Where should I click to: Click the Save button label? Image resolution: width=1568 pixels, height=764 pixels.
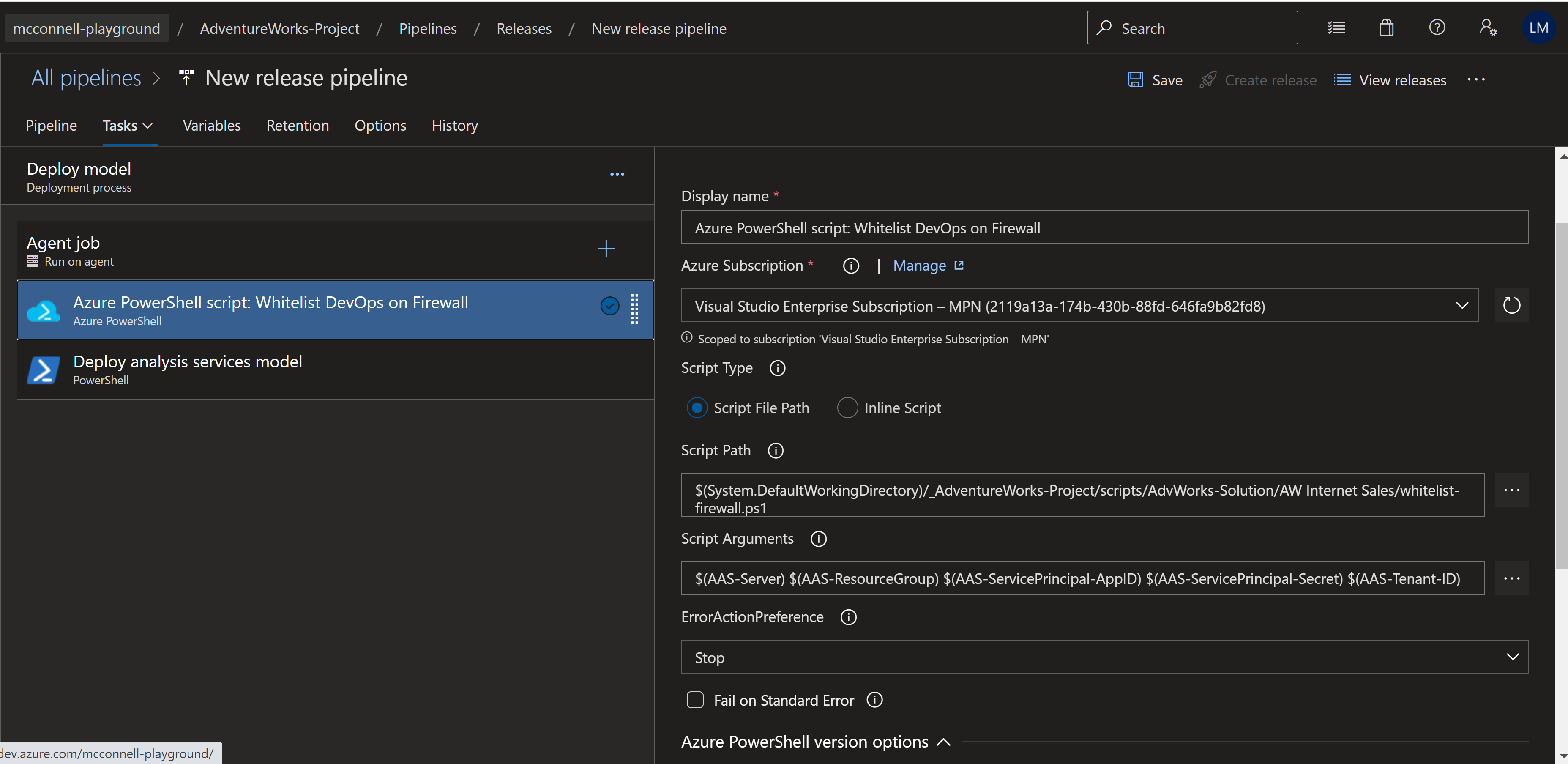coord(1167,80)
